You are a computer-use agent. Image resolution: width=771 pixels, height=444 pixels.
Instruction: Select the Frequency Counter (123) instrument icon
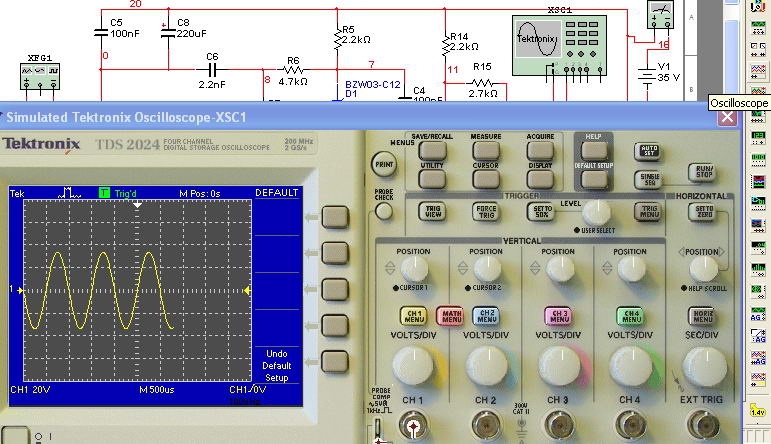point(758,137)
